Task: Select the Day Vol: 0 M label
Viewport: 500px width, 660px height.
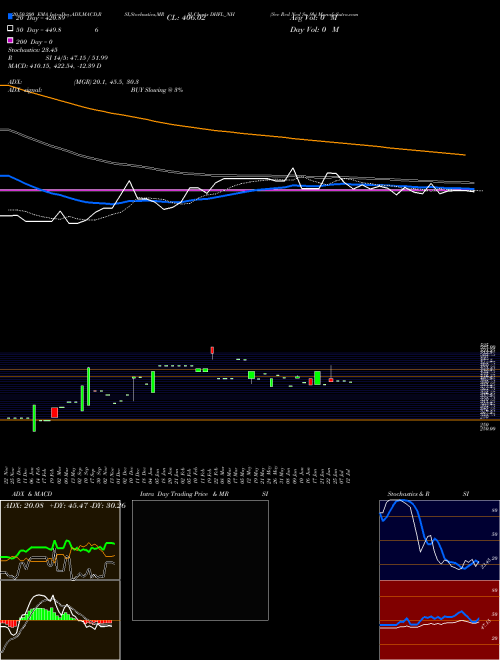Action: (x=314, y=29)
